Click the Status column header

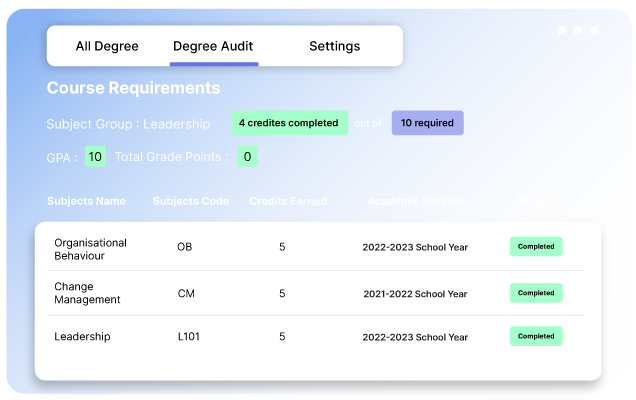coord(533,201)
